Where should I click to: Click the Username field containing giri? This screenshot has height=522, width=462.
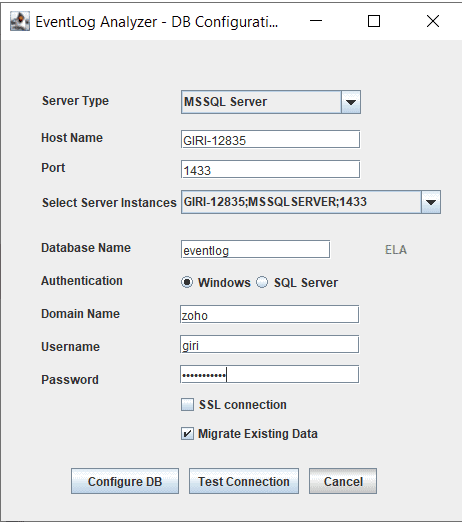pyautogui.click(x=269, y=344)
